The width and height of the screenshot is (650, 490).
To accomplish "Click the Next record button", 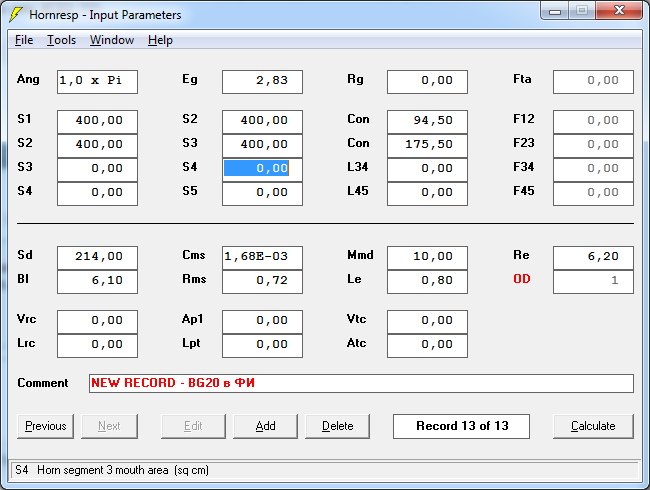I will 109,426.
